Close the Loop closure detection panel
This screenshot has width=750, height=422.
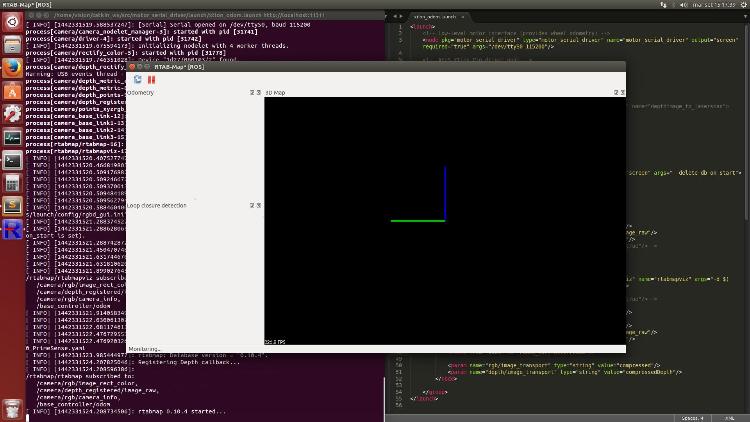[x=259, y=205]
